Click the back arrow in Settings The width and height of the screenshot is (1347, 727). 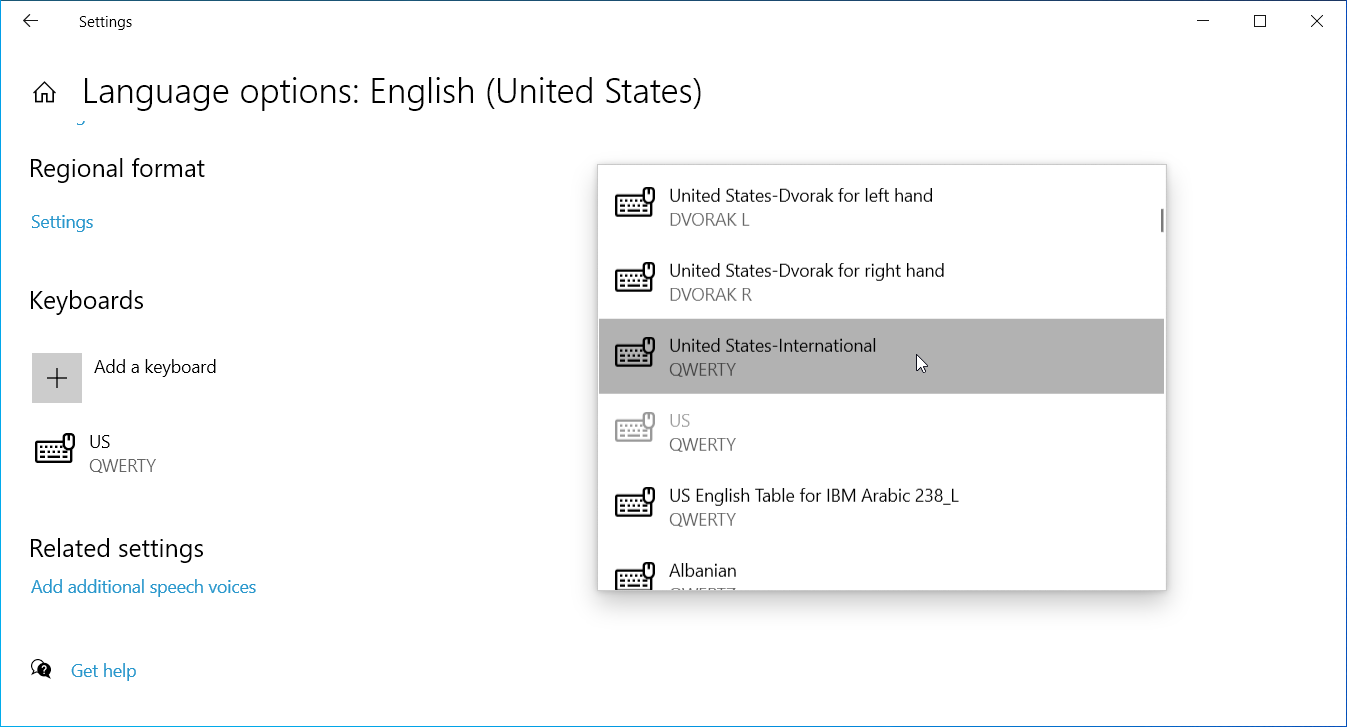(31, 21)
